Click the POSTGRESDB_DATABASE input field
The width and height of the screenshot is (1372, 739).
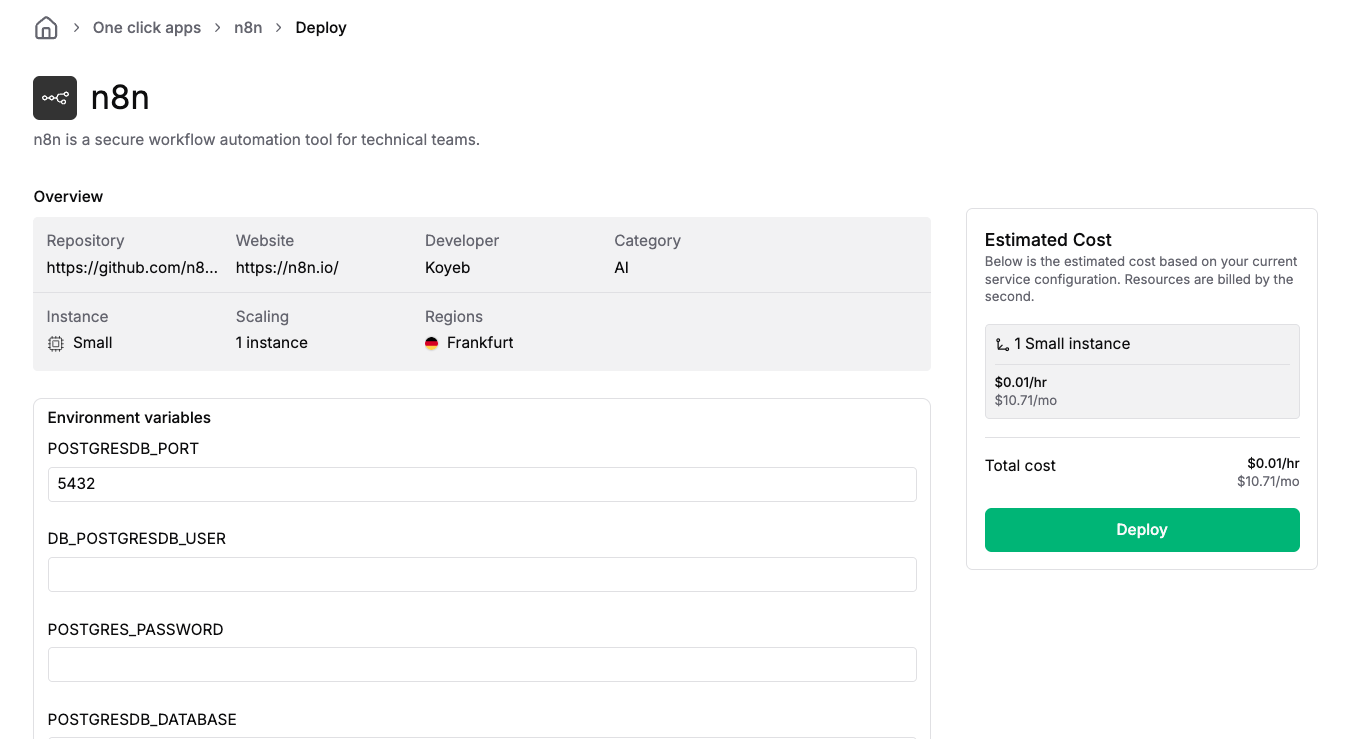(x=482, y=737)
